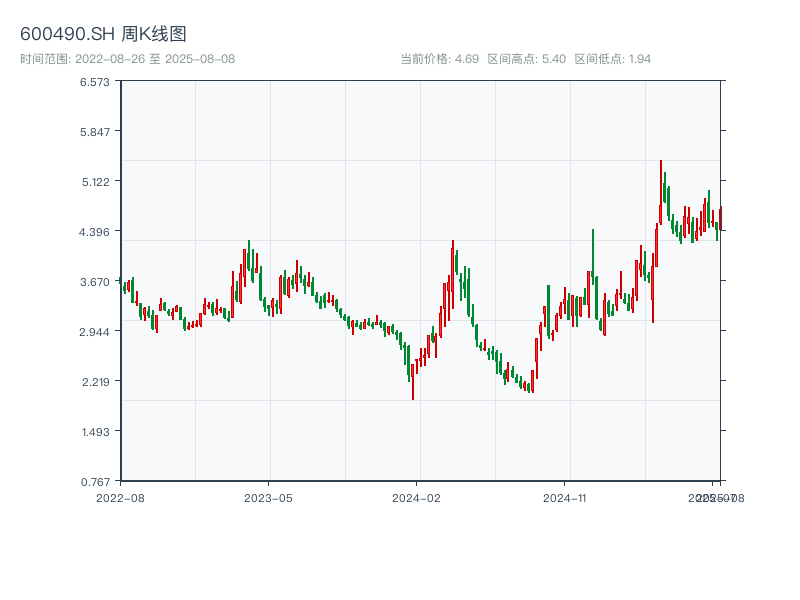Viewport: 800px width, 600px height.
Task: Click the y-axis value 1.493
Action: click(95, 432)
